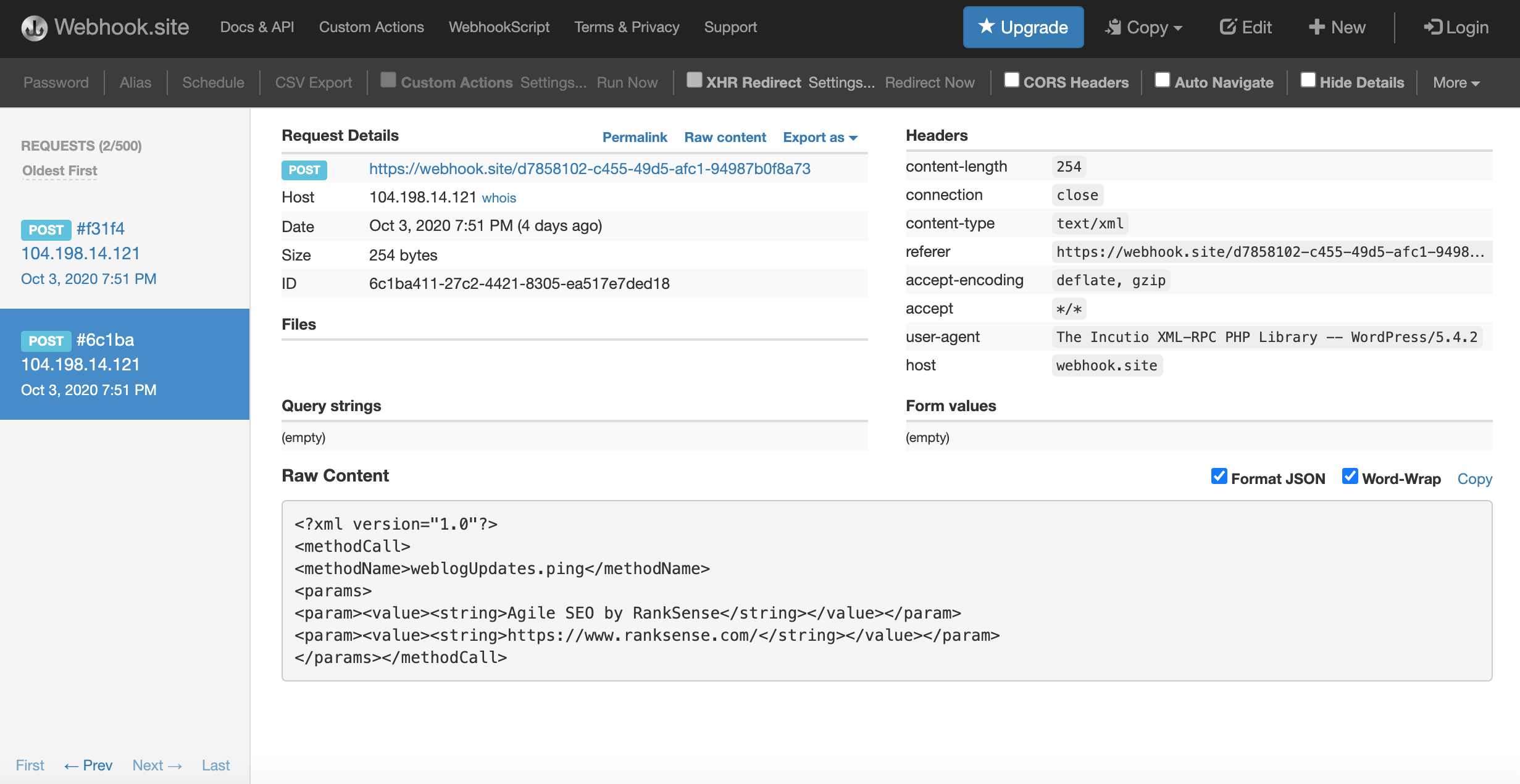Click the POST method badge in request details
The width and height of the screenshot is (1520, 784).
coord(304,170)
